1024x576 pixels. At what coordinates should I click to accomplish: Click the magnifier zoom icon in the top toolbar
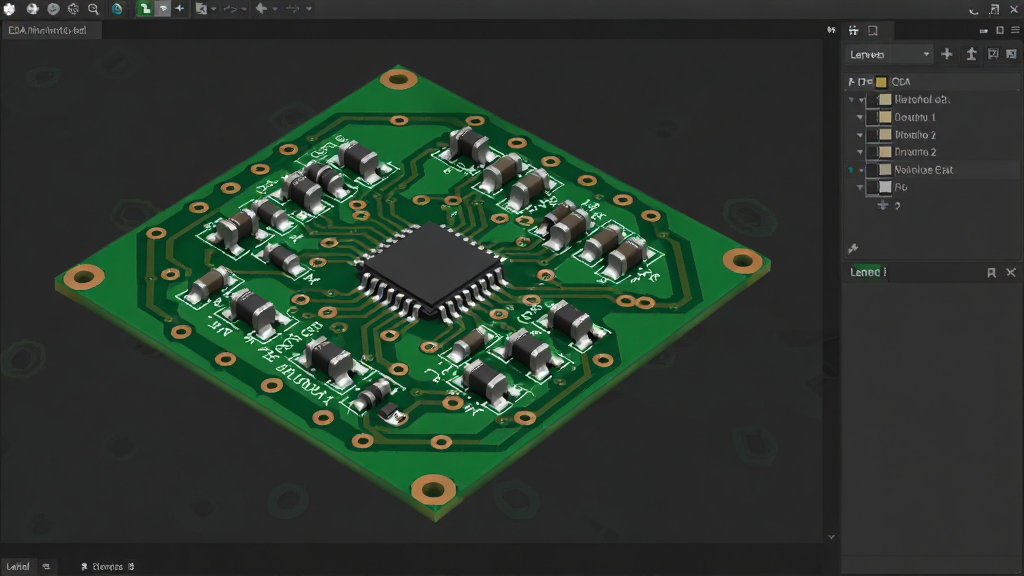click(93, 9)
